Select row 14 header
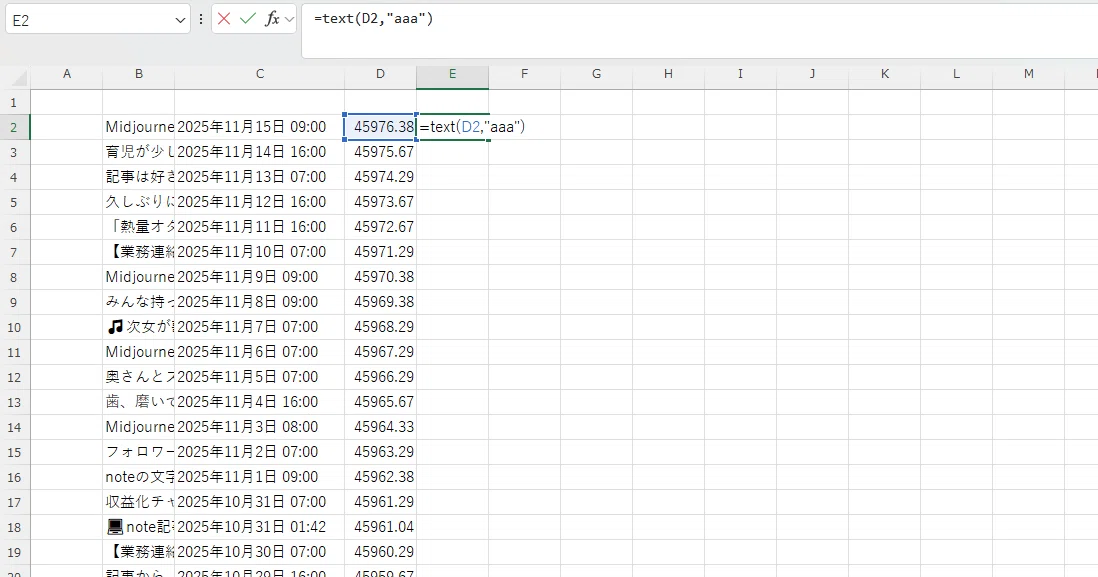Screen dimensions: 1098x577 pyautogui.click(x=15, y=427)
